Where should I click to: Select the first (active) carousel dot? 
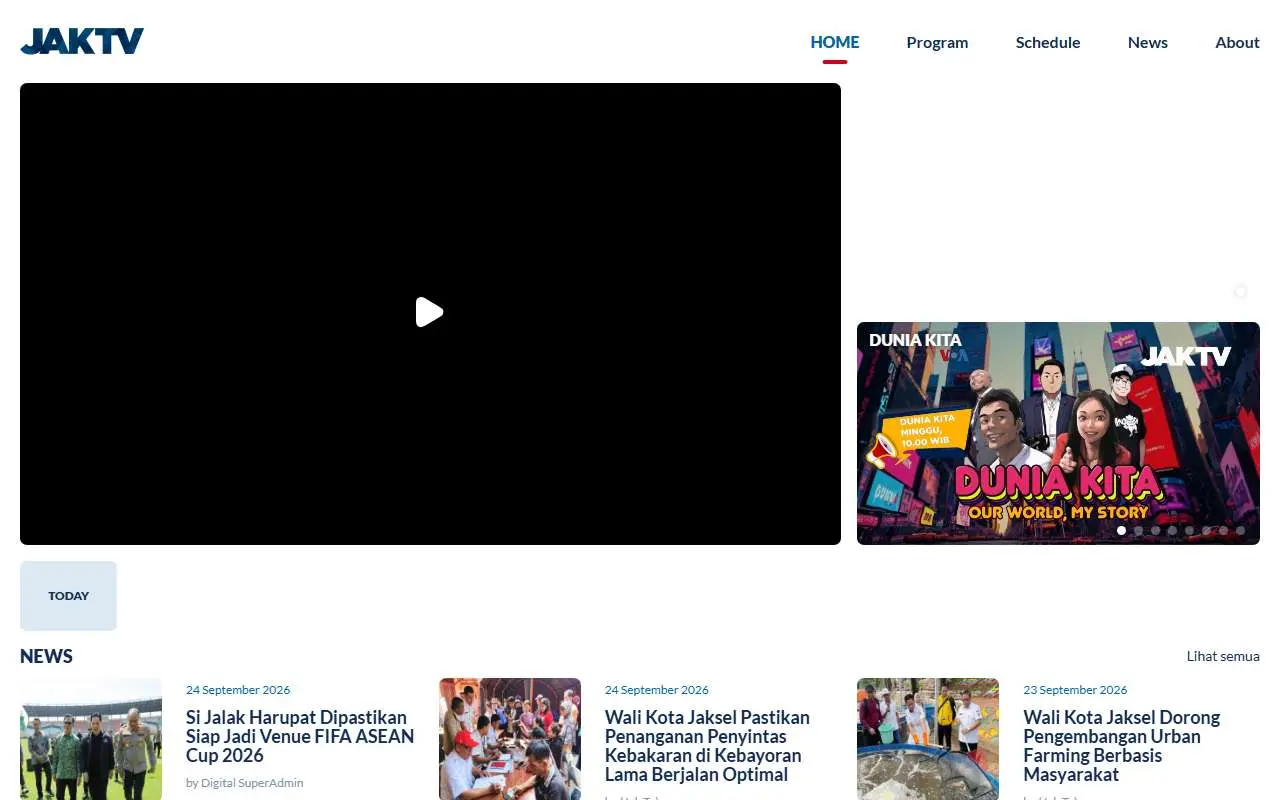click(1121, 531)
